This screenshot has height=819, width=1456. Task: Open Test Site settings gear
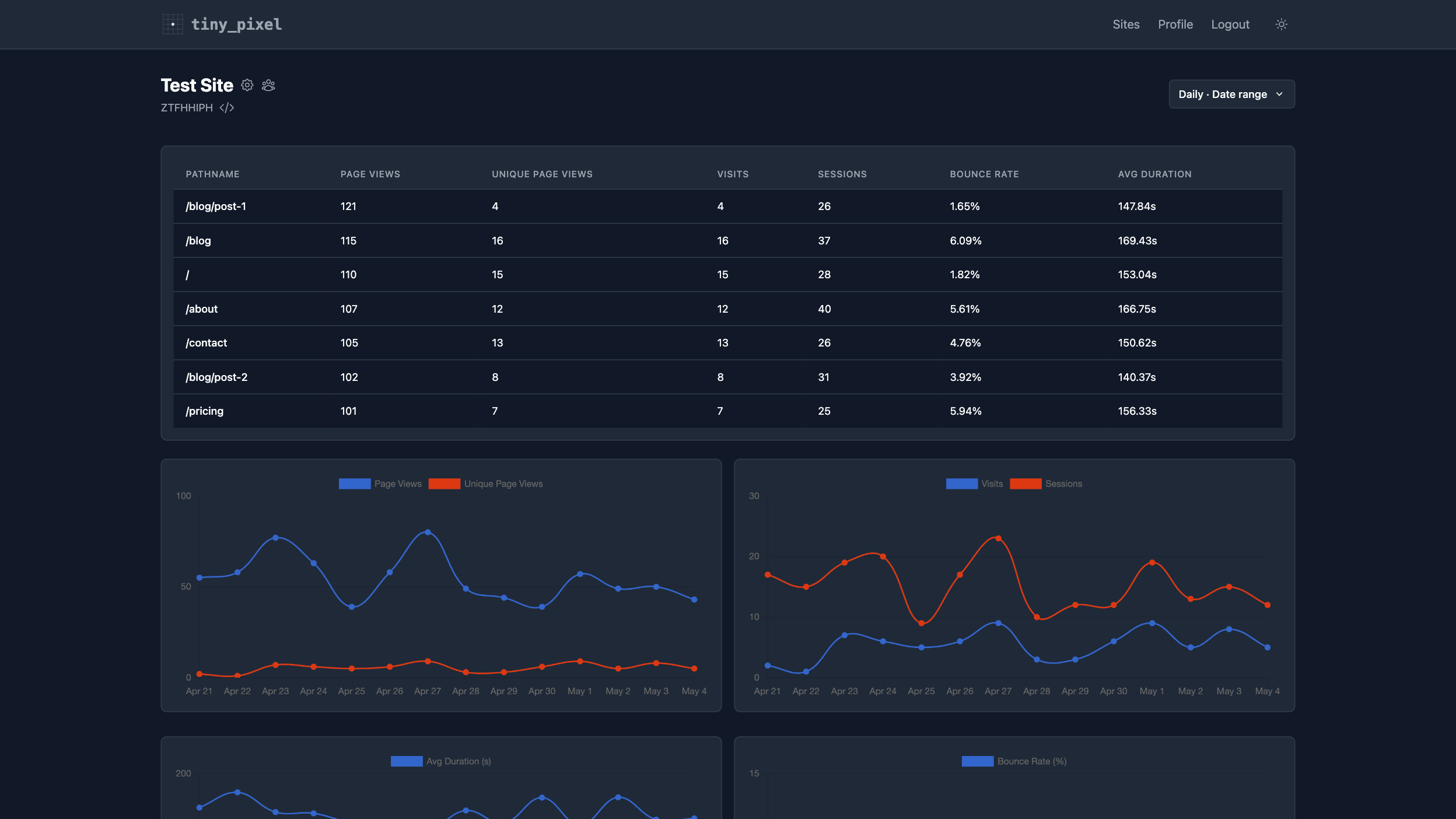click(x=247, y=85)
